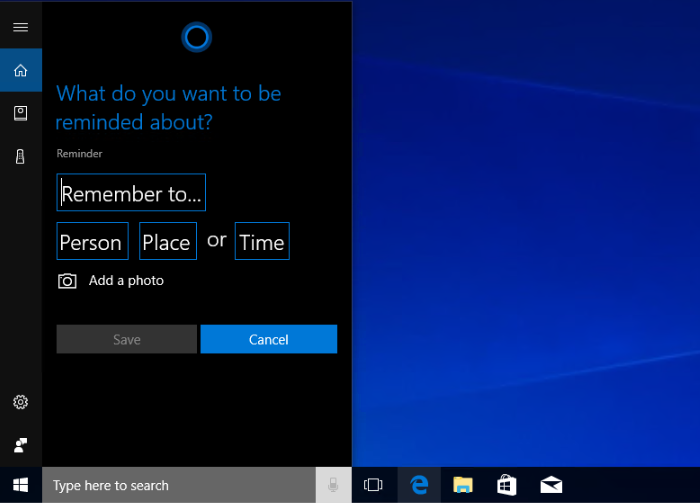Image resolution: width=700 pixels, height=503 pixels.
Task: Open File Explorer from taskbar
Action: click(x=463, y=485)
